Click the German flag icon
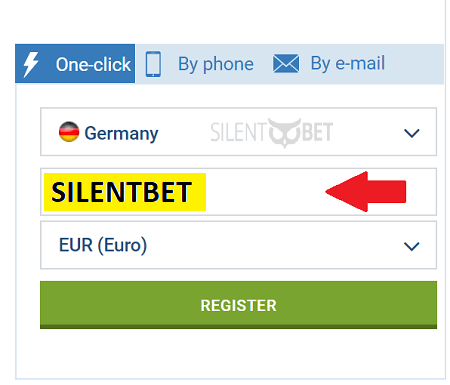Viewport: 450px width, 385px height. pyautogui.click(x=69, y=132)
